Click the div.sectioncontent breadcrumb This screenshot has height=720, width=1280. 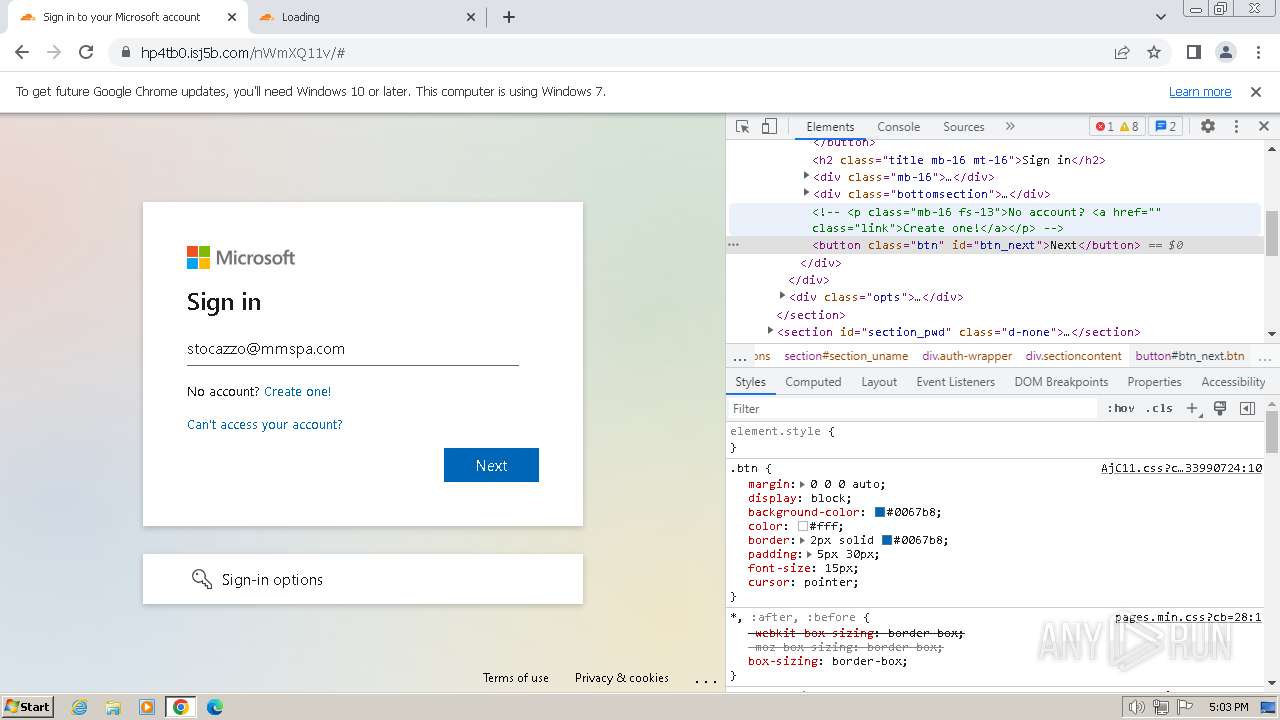[1074, 356]
